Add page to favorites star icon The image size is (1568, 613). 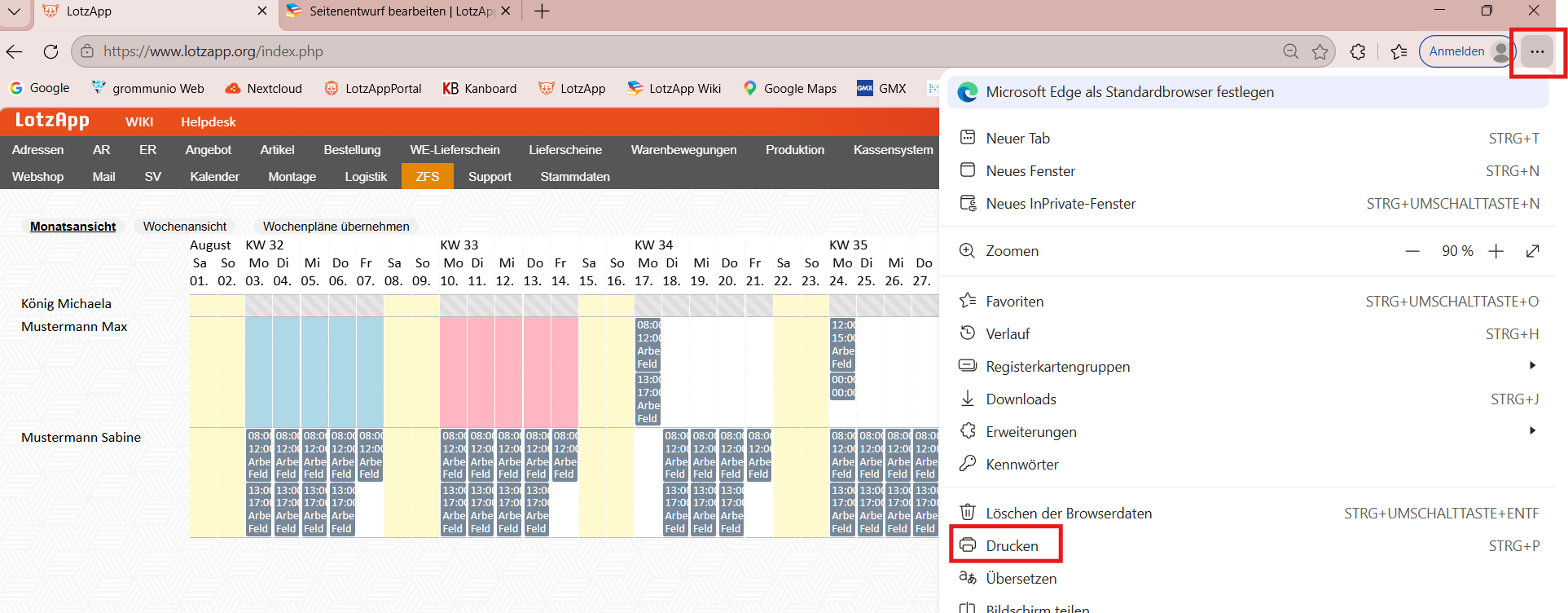tap(1320, 51)
